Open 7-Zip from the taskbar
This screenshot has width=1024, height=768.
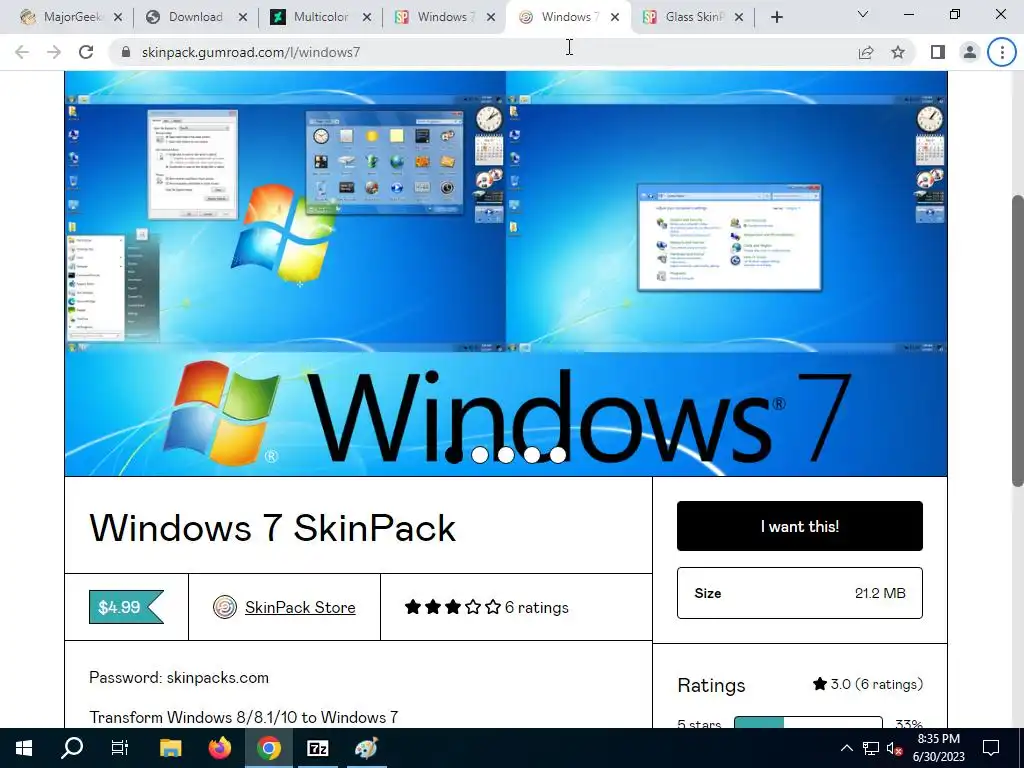point(317,748)
